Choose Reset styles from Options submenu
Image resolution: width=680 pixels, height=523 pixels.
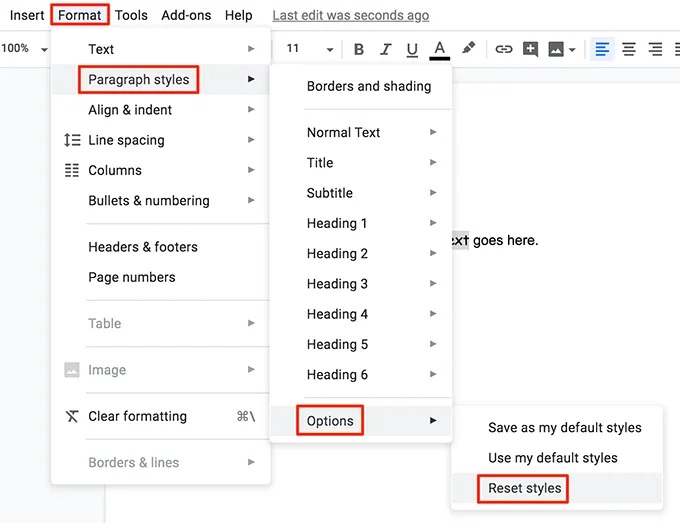[524, 488]
